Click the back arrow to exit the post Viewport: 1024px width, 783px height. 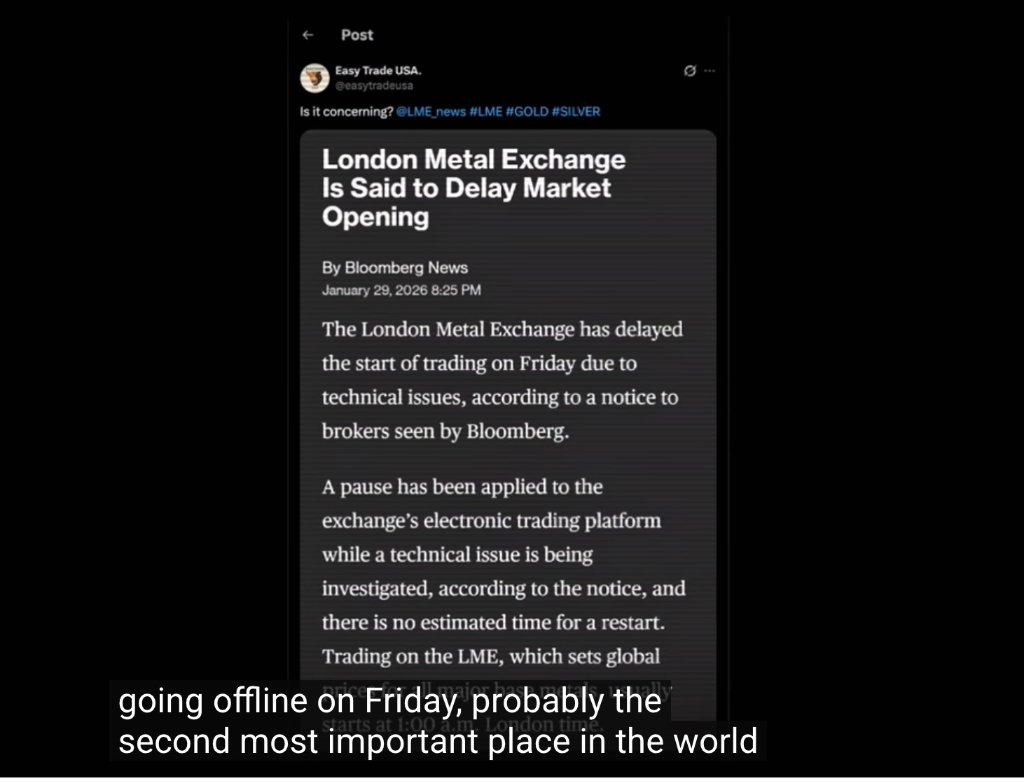coord(309,34)
